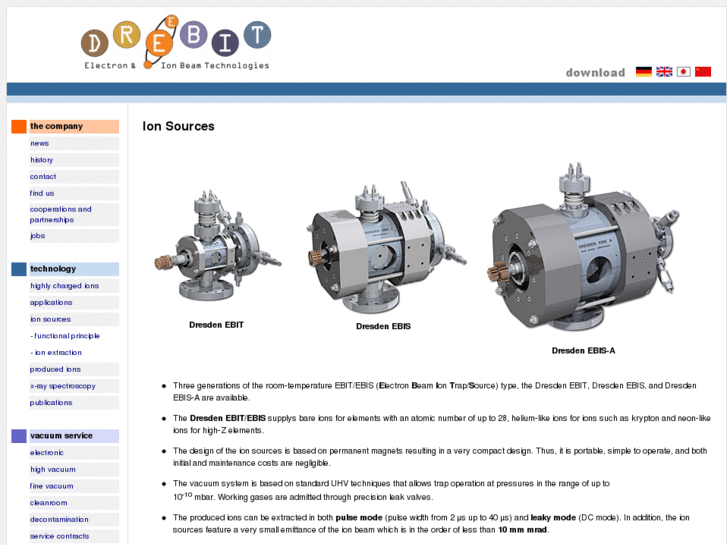Click the 'Dresden EBIT' caption
This screenshot has width=727, height=545.
coord(216,325)
